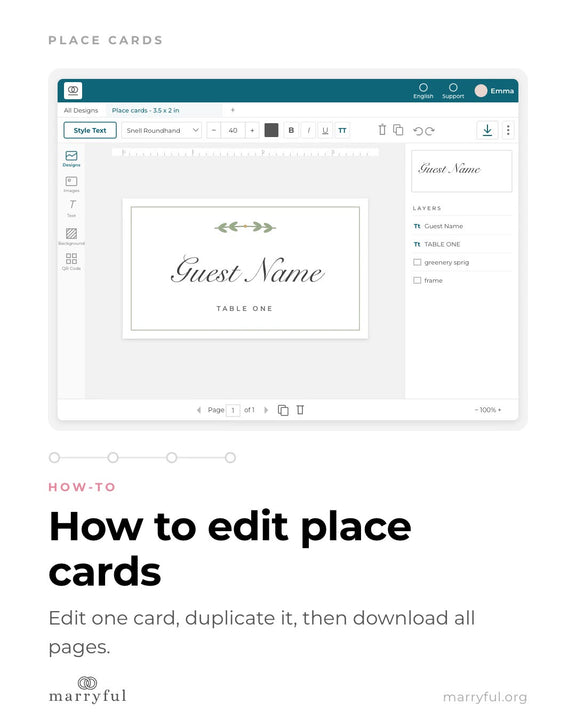Toggle the greenery sprig layer checkbox
Viewport: 576px width, 720px height.
(417, 262)
